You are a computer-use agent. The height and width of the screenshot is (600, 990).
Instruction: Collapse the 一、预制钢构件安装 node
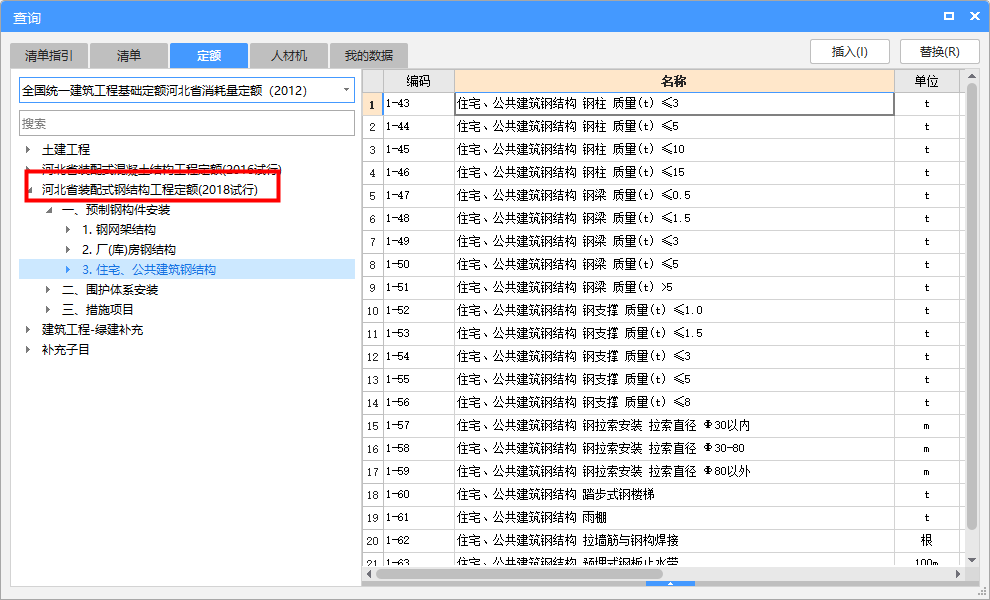point(49,210)
